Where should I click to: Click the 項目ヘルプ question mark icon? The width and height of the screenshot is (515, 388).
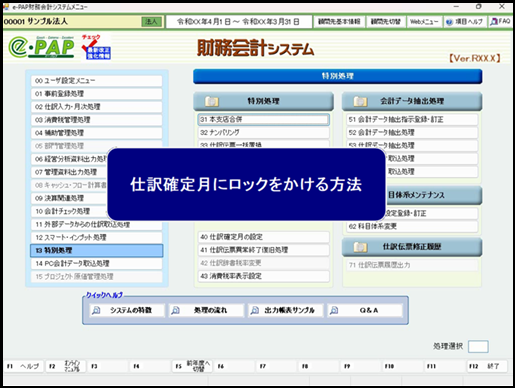[x=449, y=22]
